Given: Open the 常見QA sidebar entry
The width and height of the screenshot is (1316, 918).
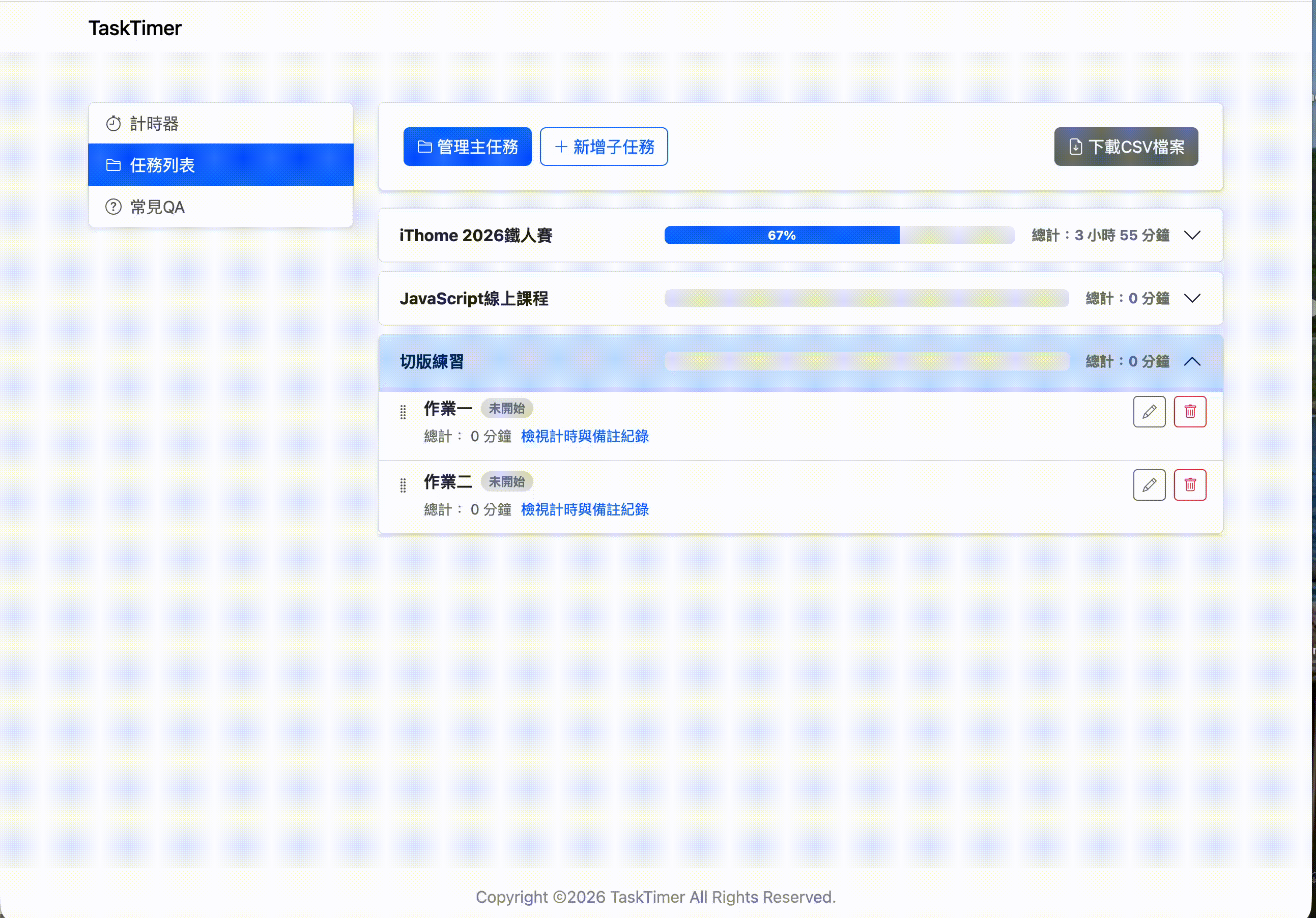Looking at the screenshot, I should tap(221, 206).
